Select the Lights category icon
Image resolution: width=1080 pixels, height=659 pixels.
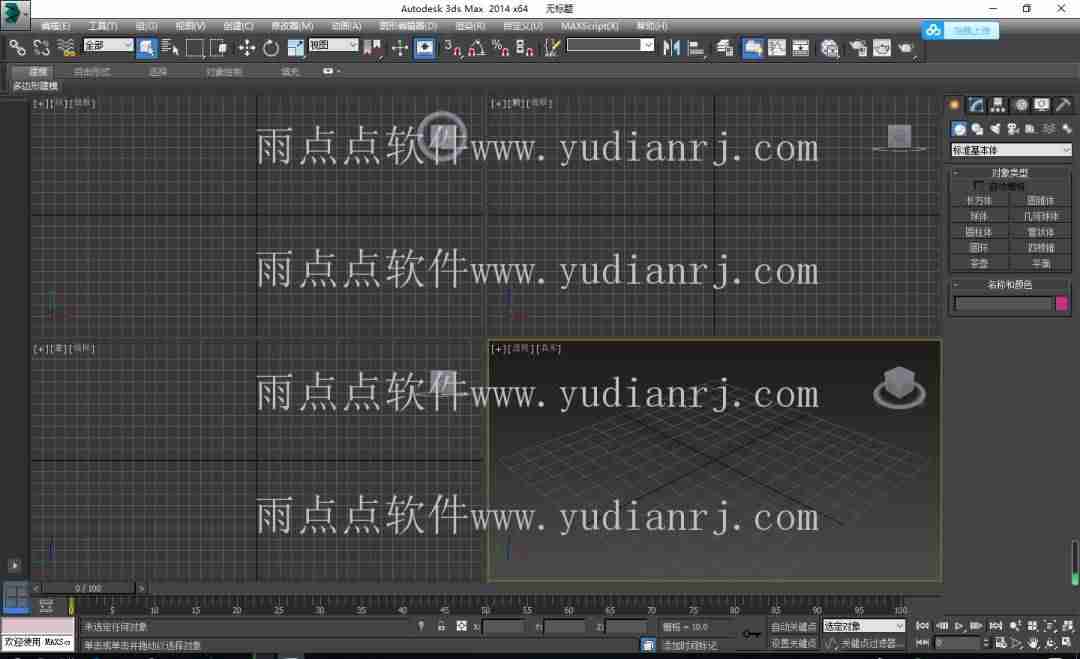(995, 129)
